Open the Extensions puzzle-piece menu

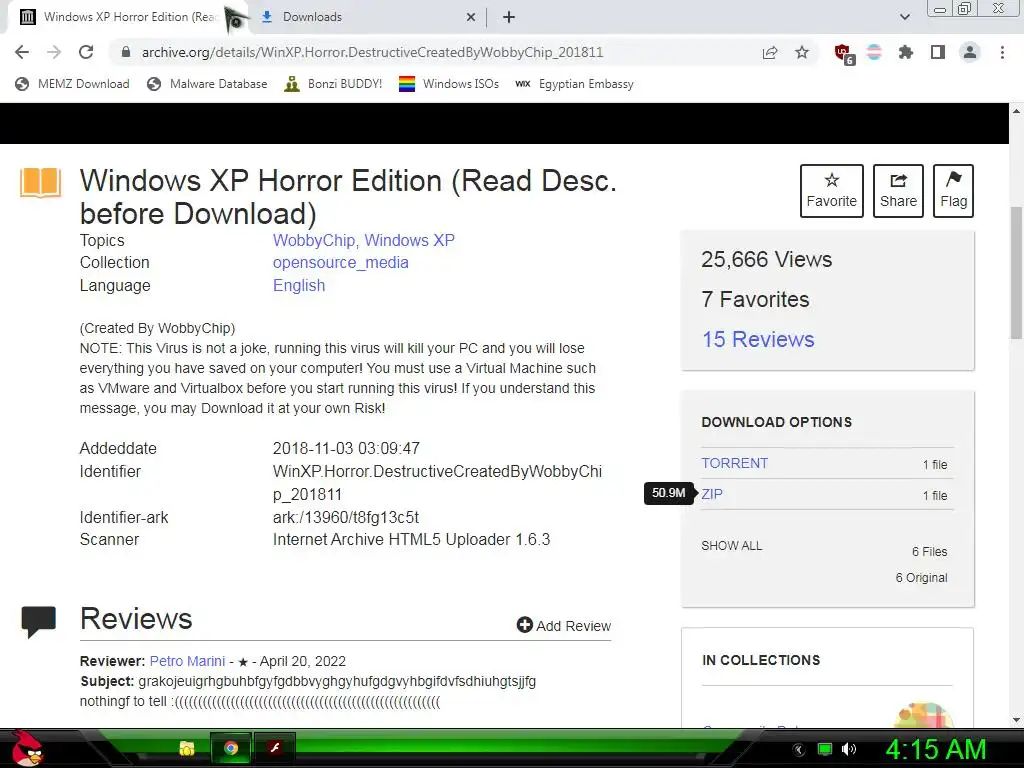point(906,52)
